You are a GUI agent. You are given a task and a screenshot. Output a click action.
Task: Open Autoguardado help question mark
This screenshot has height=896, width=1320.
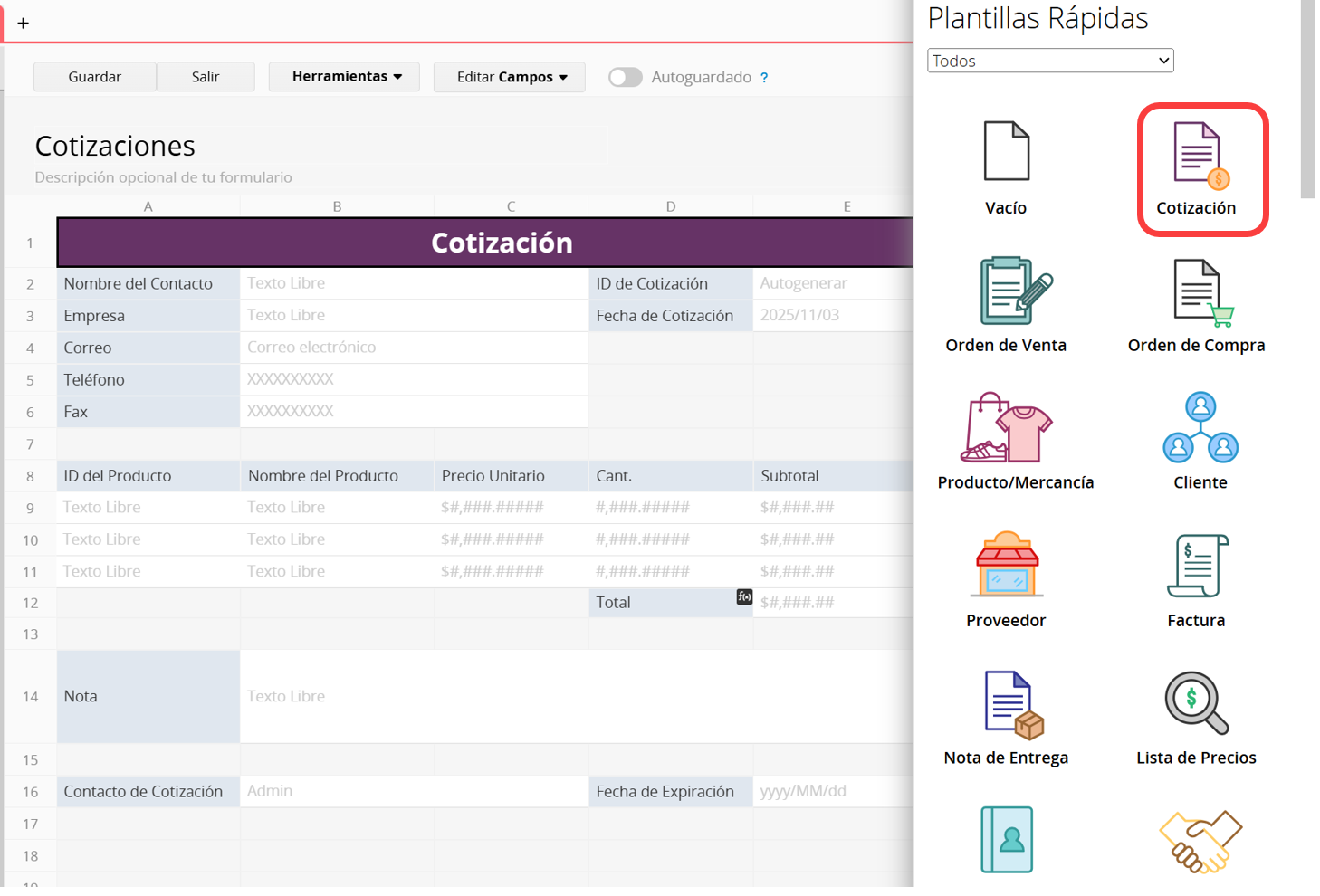764,78
